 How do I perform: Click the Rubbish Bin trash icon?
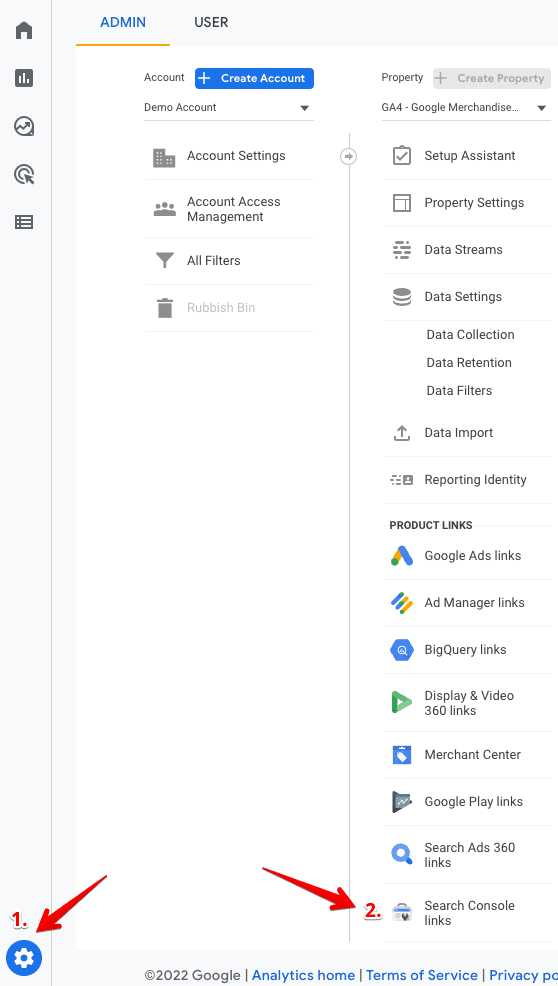tap(164, 308)
